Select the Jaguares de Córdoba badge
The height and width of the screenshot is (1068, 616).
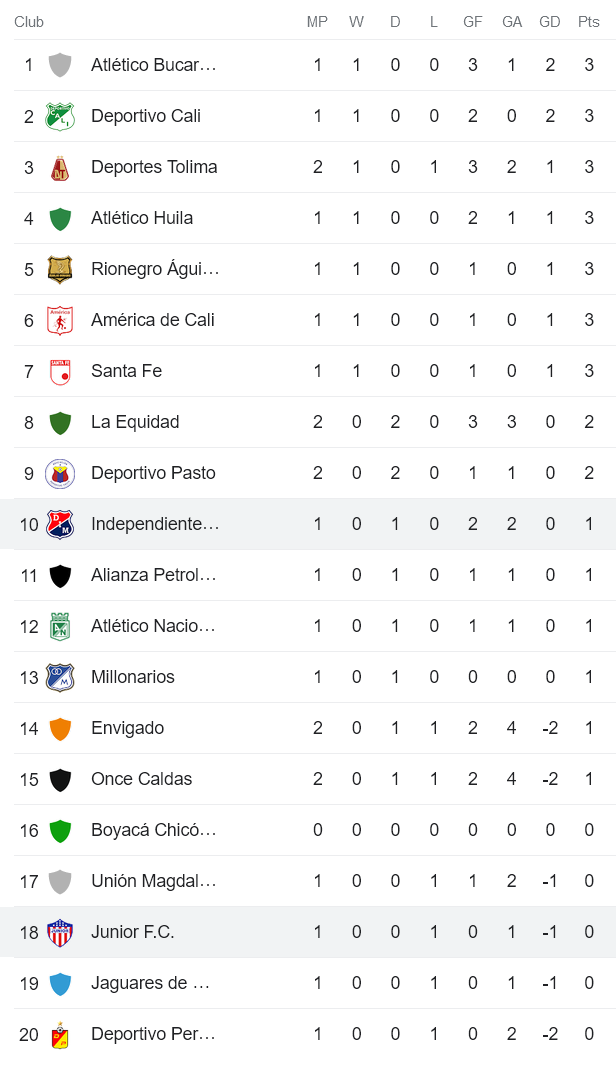point(60,983)
